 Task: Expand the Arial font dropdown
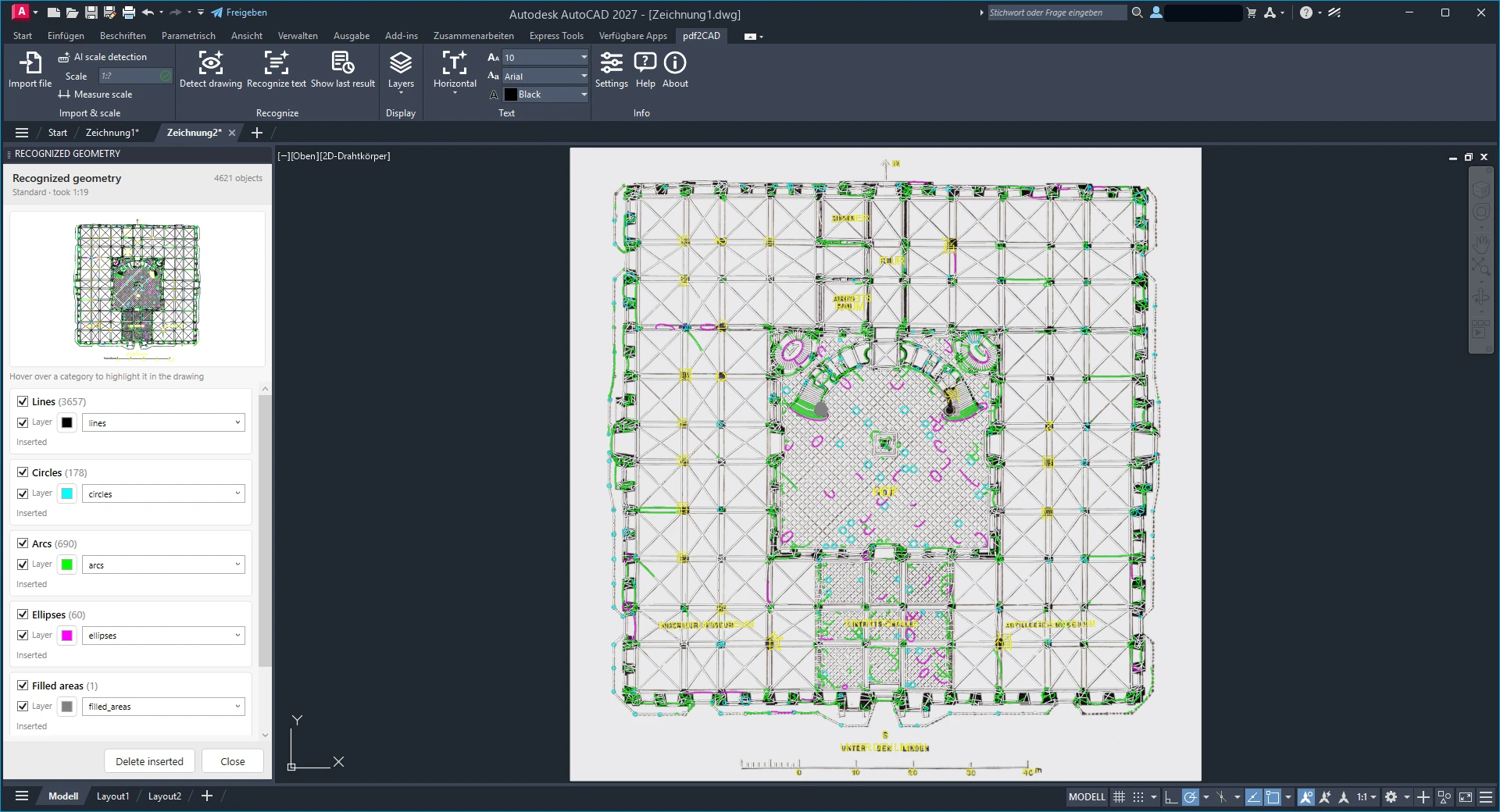click(x=545, y=76)
